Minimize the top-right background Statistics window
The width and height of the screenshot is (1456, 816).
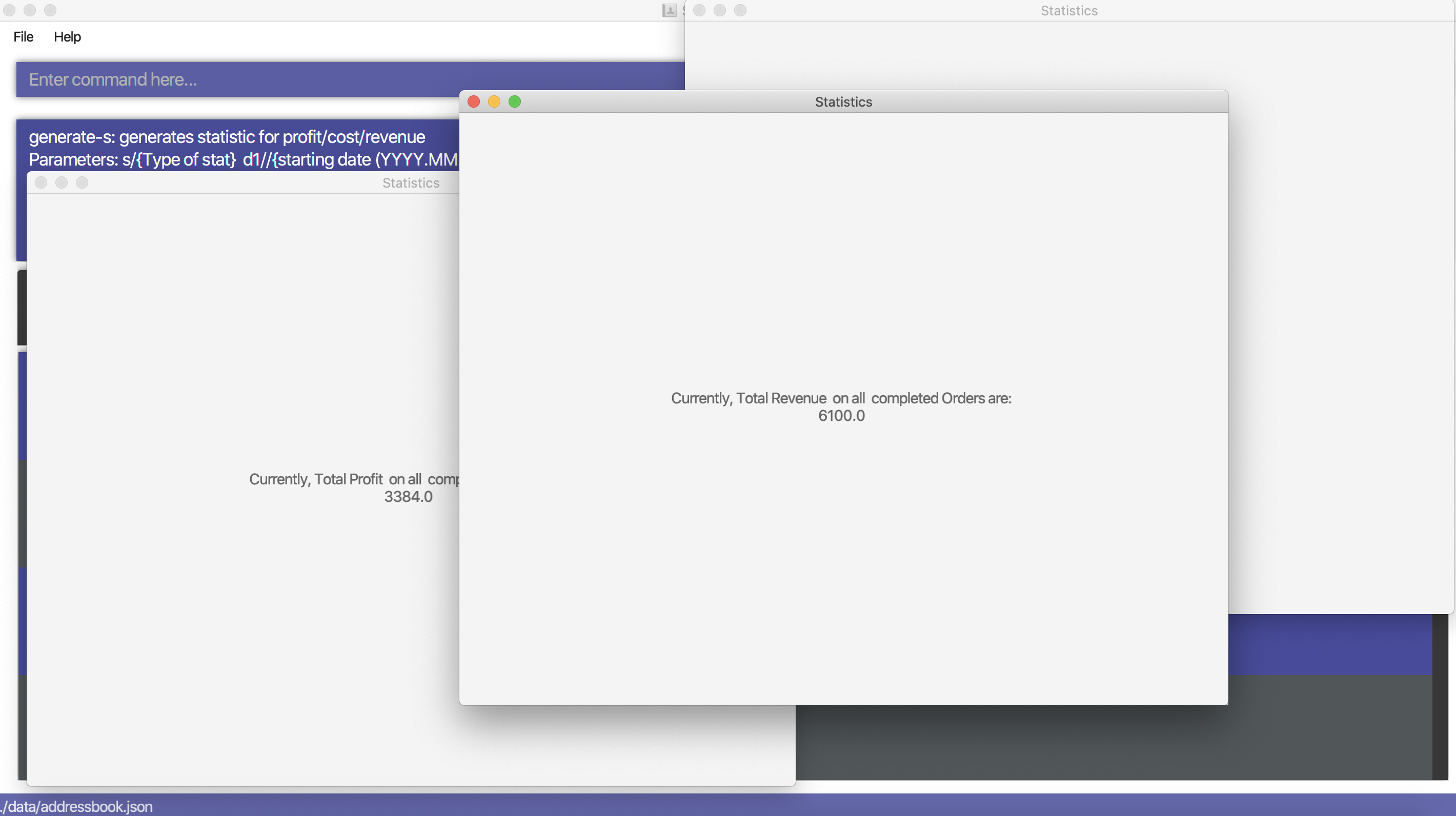click(x=719, y=10)
